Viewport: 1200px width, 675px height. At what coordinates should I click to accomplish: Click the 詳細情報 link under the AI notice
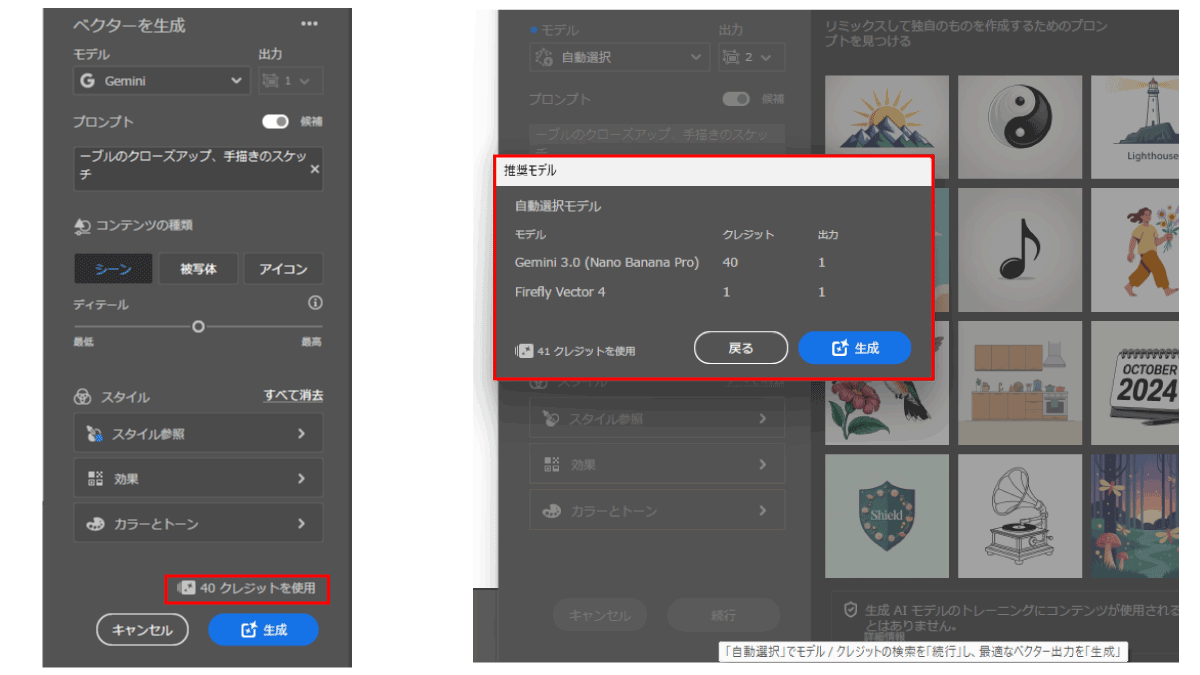885,636
